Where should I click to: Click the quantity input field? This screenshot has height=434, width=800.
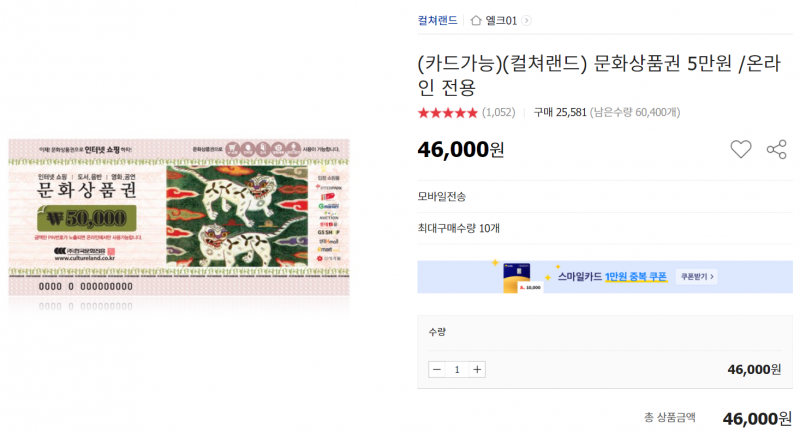[457, 369]
